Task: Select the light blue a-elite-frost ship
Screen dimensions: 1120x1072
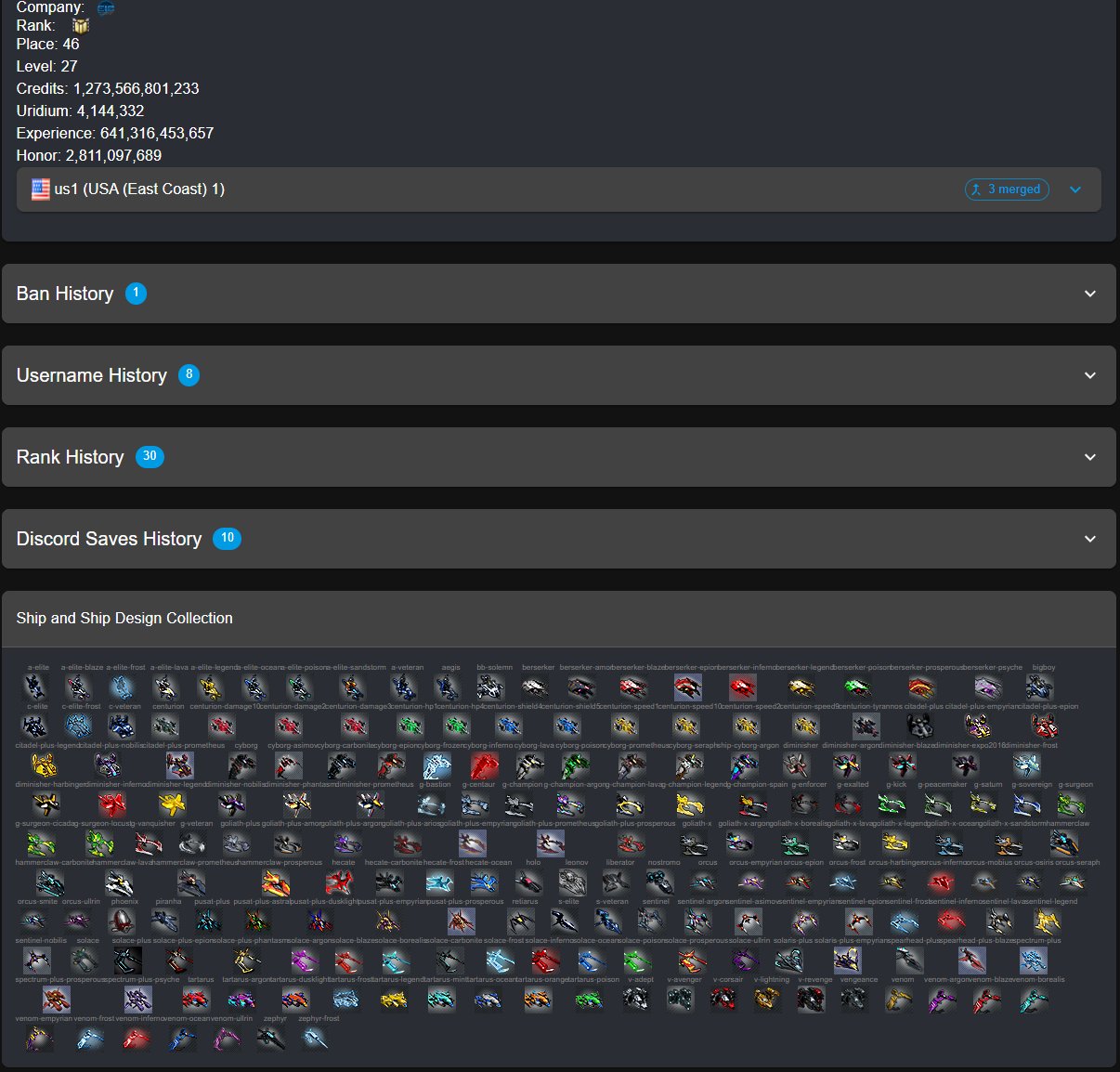Action: pos(122,687)
